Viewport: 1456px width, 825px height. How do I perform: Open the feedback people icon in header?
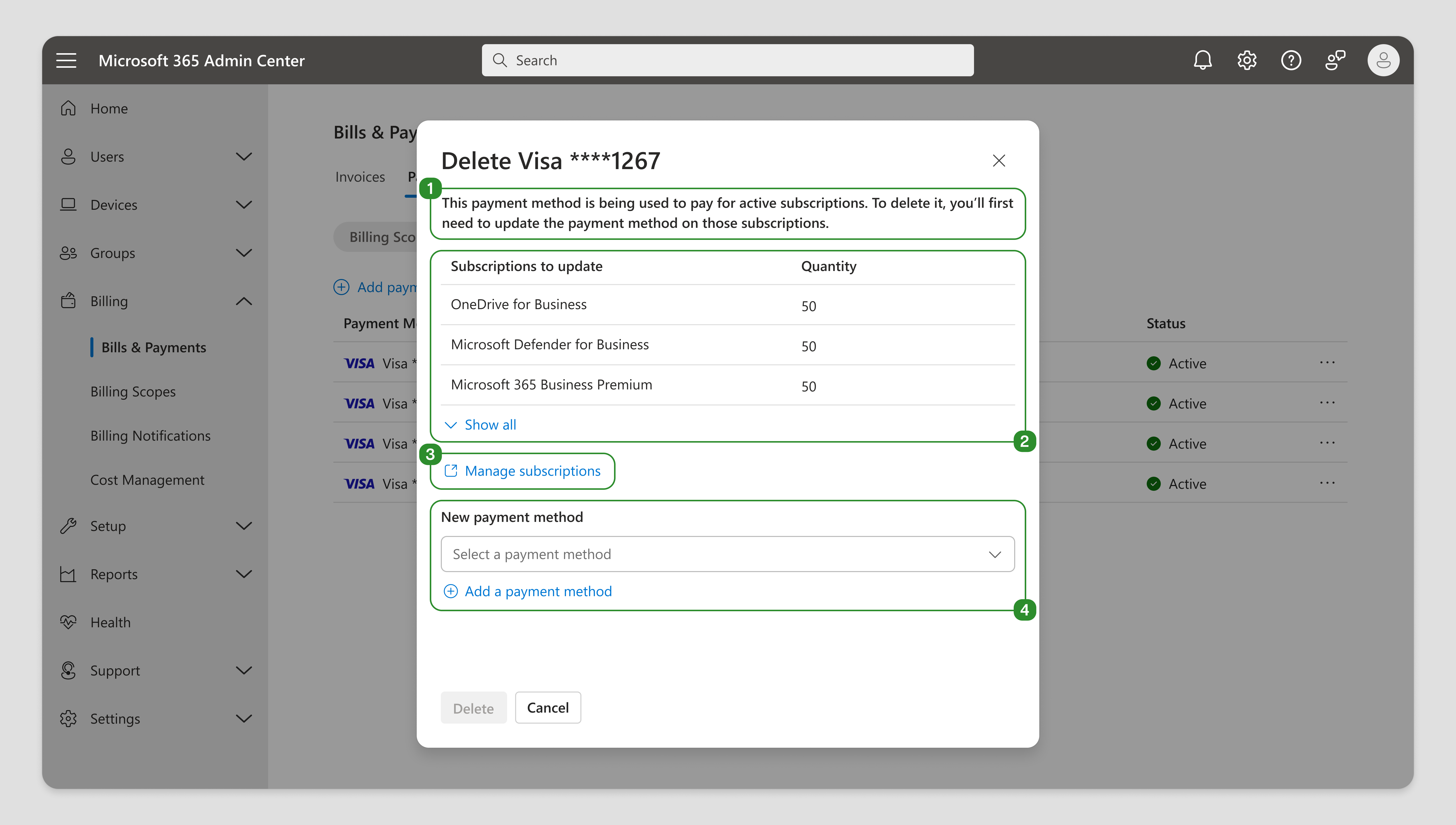point(1335,60)
